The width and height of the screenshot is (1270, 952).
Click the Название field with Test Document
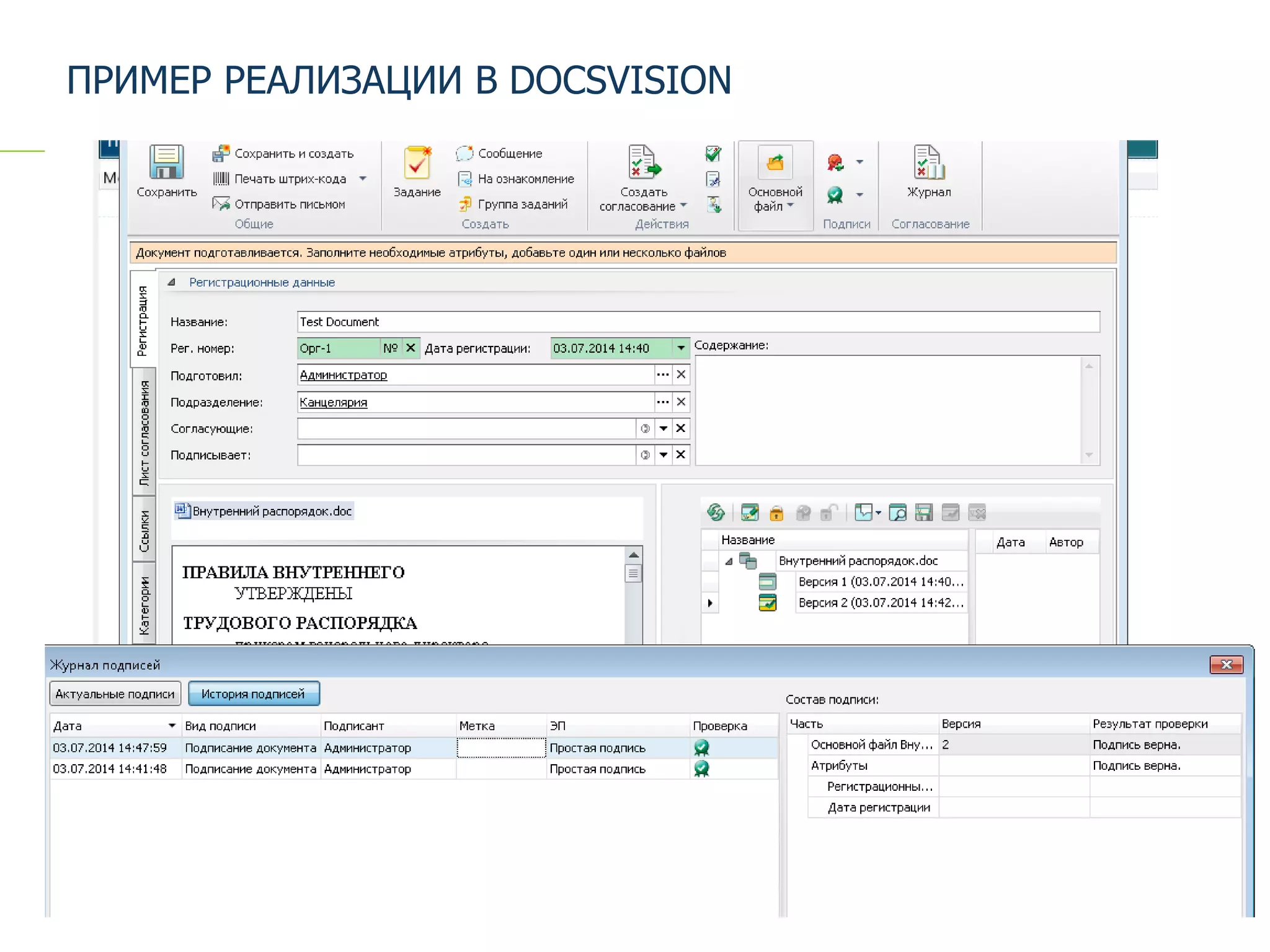click(x=698, y=322)
